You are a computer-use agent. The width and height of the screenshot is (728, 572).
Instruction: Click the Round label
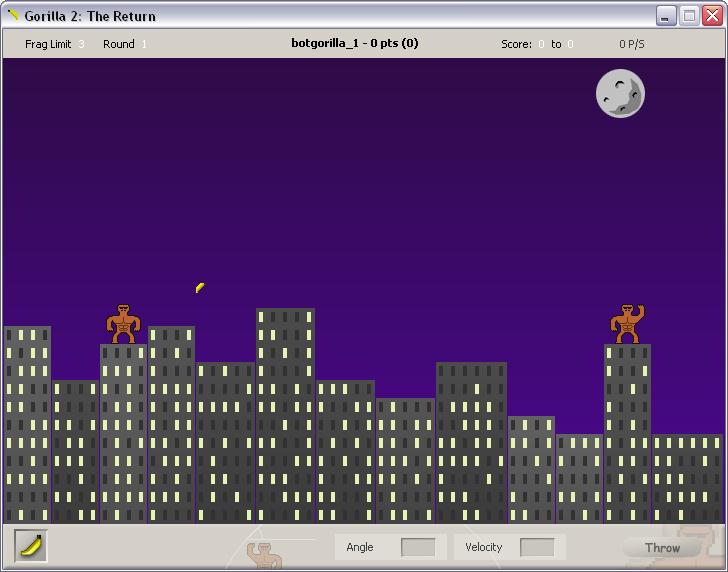118,44
